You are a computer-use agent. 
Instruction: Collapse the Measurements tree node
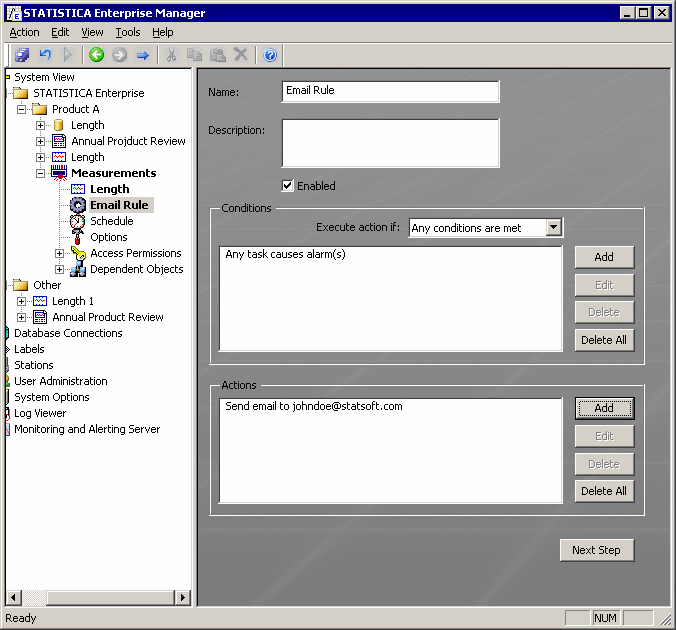40,173
